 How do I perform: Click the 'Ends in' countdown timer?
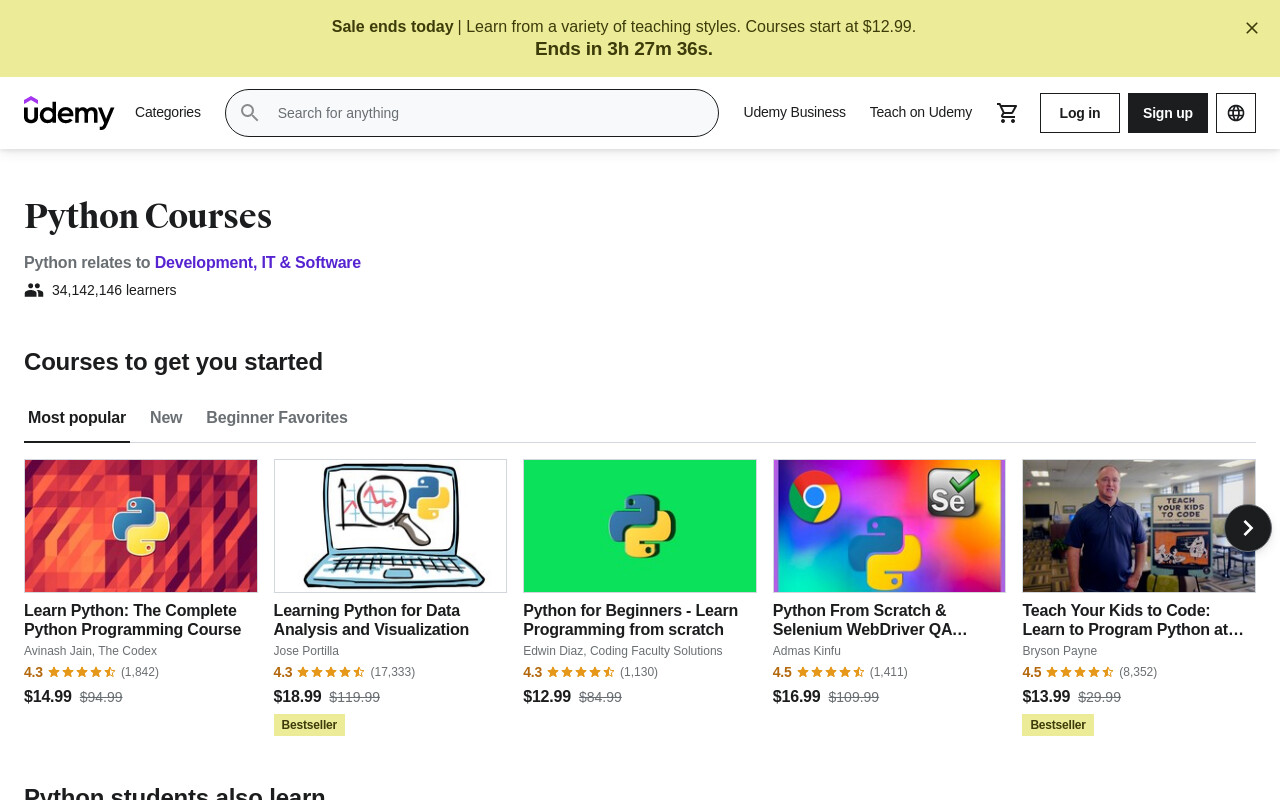point(624,49)
